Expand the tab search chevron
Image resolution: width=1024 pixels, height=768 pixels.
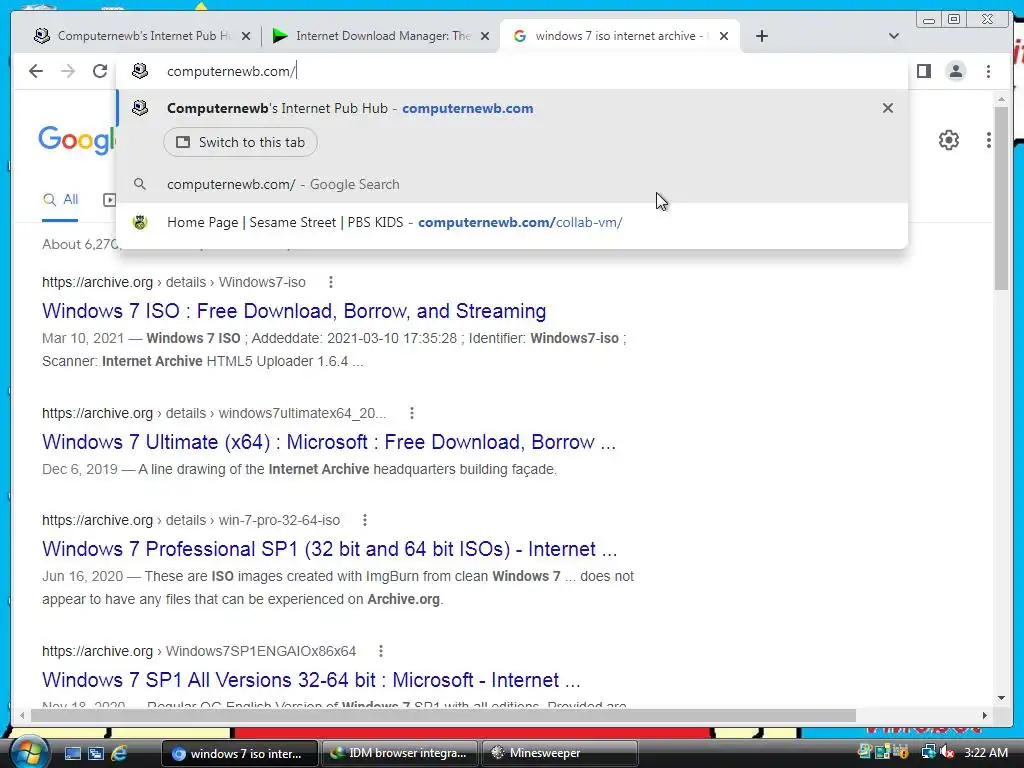point(893,36)
